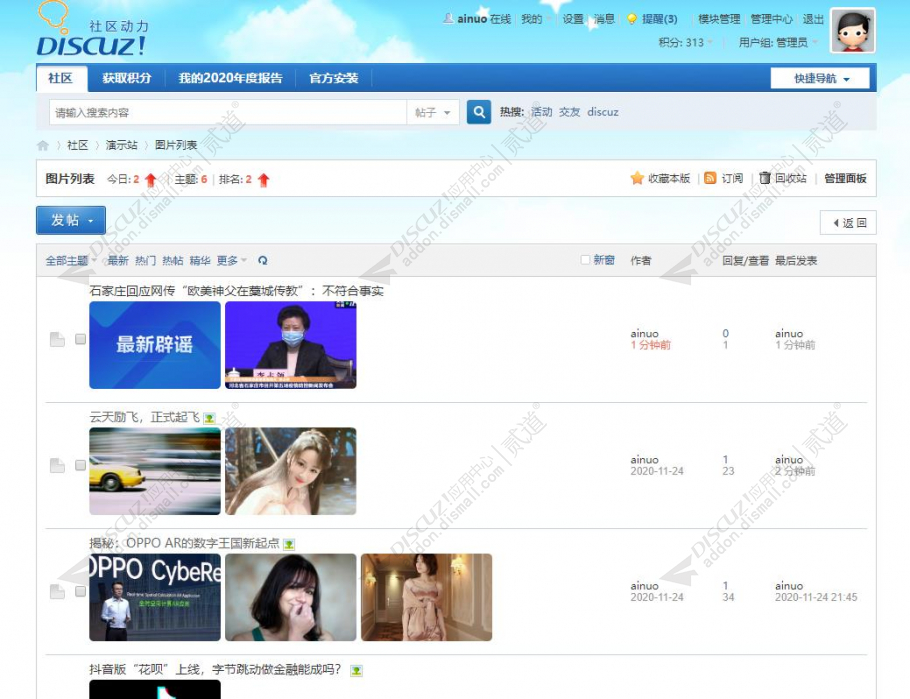Click the search content input field
Image resolution: width=910 pixels, height=699 pixels.
(x=228, y=112)
